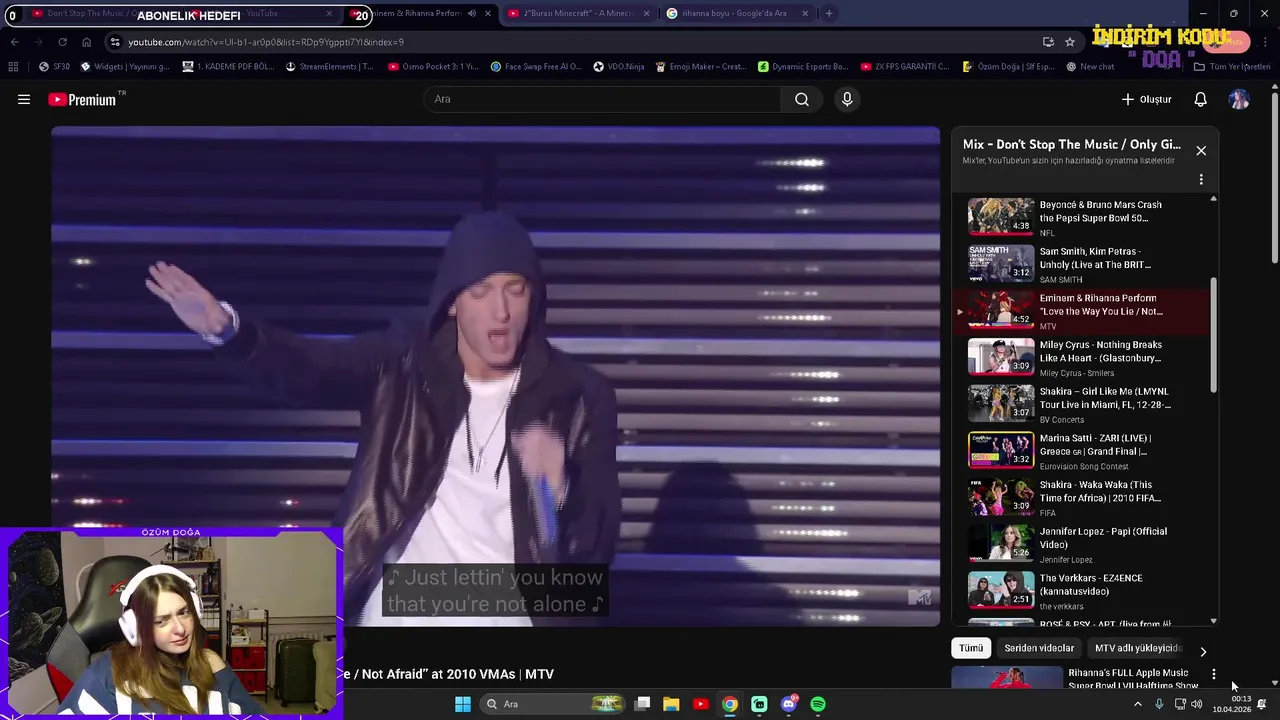The image size is (1280, 720).
Task: Click the install app icon in the address bar
Action: tap(1048, 42)
